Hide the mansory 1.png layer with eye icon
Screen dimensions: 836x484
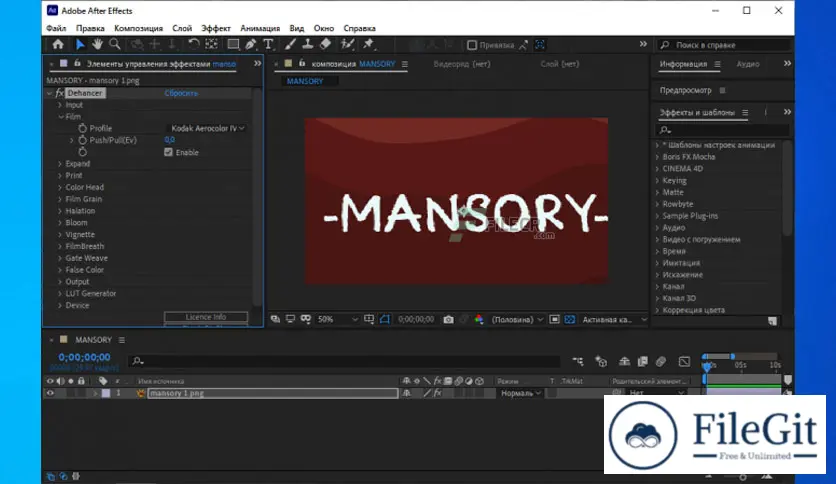(x=50, y=393)
